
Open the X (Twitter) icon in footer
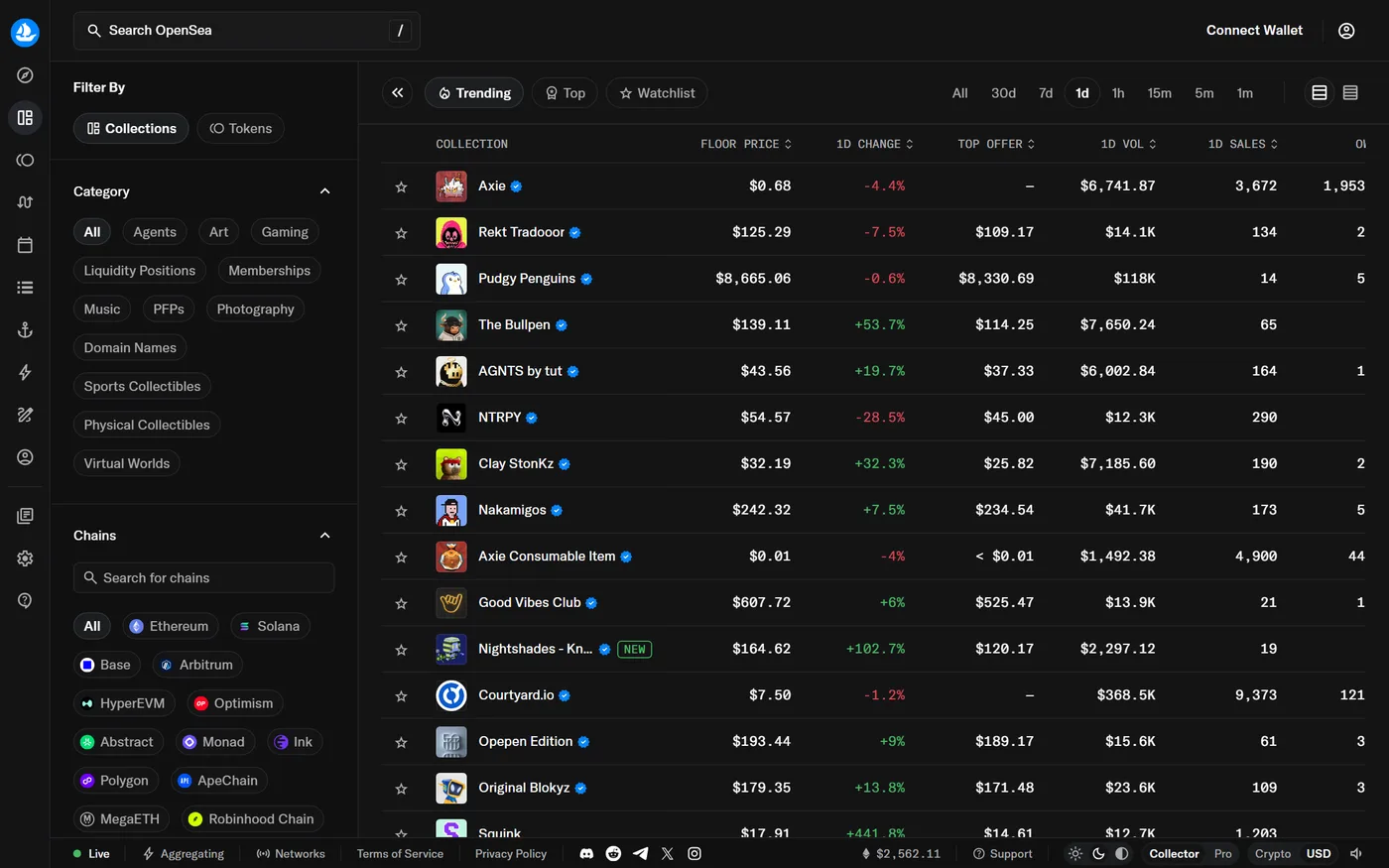click(667, 853)
